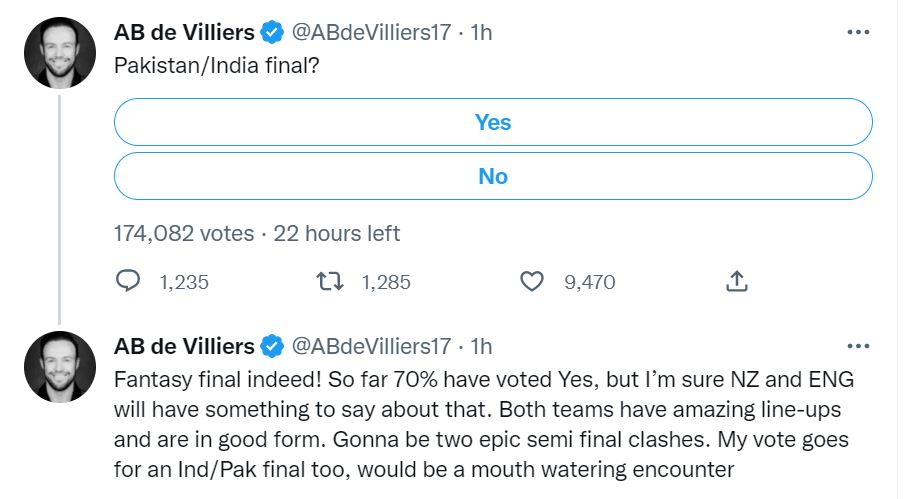
Task: Click verified badge on second tweet
Action: point(272,347)
